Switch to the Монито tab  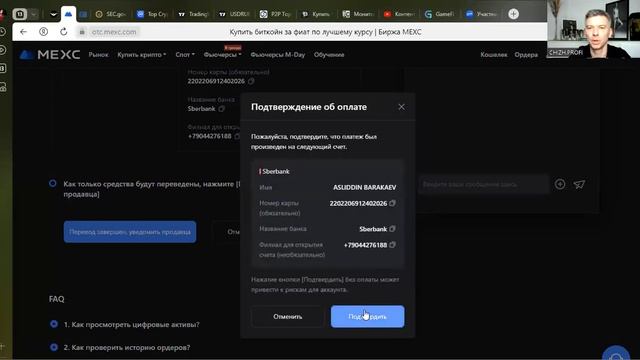357,14
